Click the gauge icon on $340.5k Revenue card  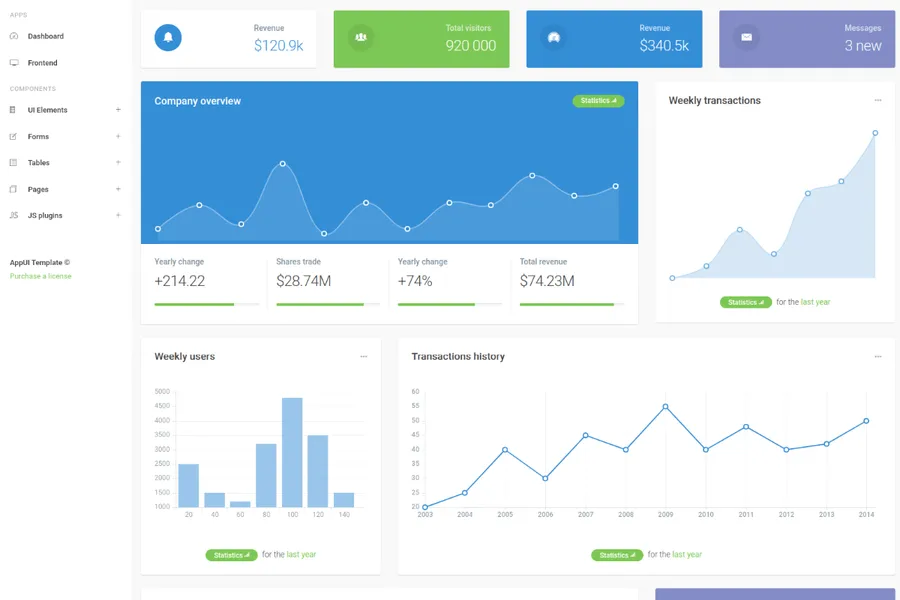point(554,38)
